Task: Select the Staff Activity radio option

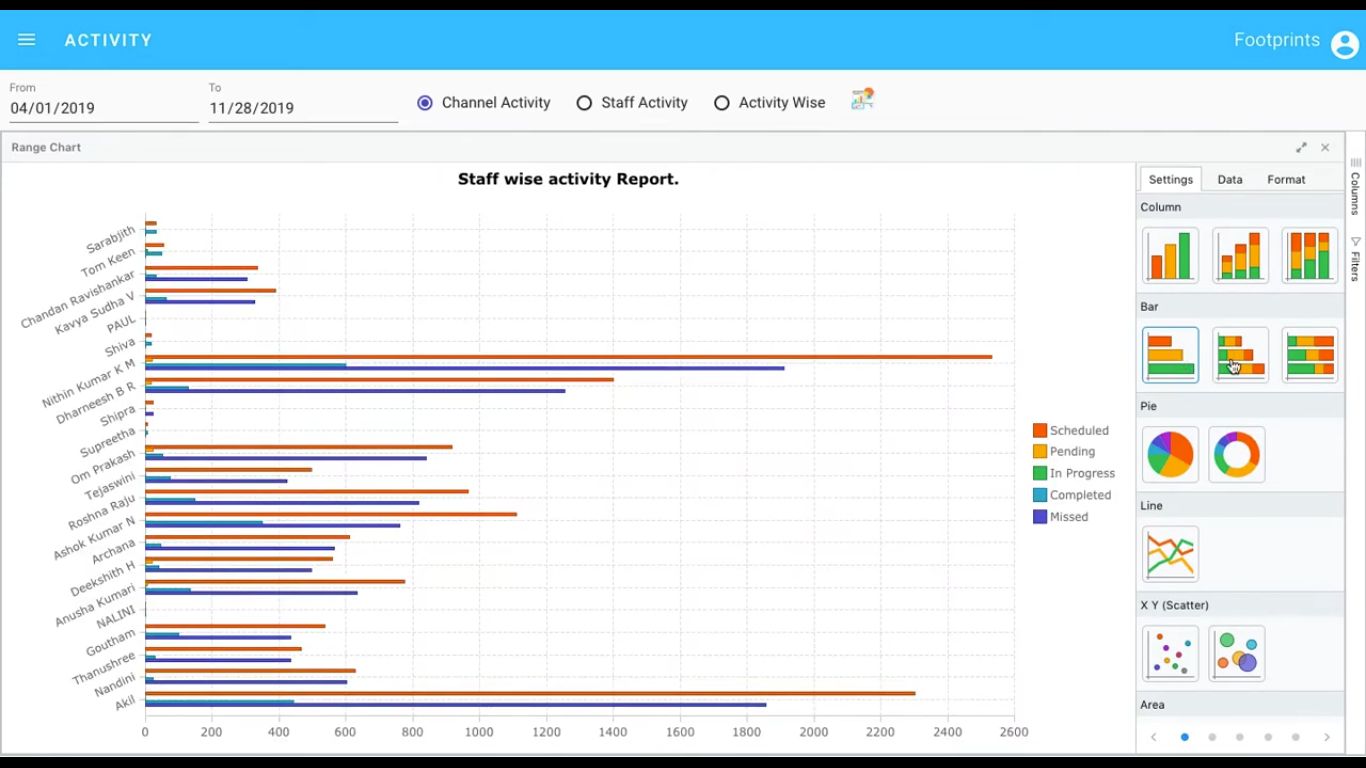Action: (x=585, y=103)
